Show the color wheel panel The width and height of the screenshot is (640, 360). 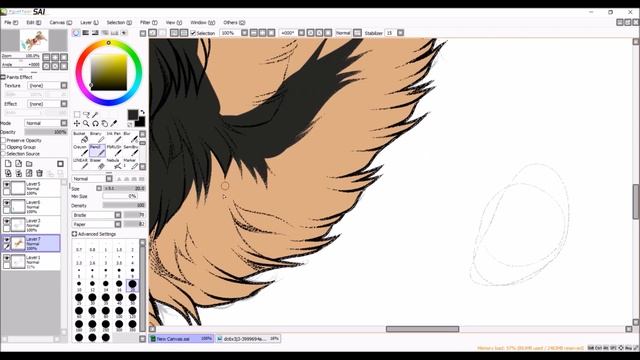[76, 33]
